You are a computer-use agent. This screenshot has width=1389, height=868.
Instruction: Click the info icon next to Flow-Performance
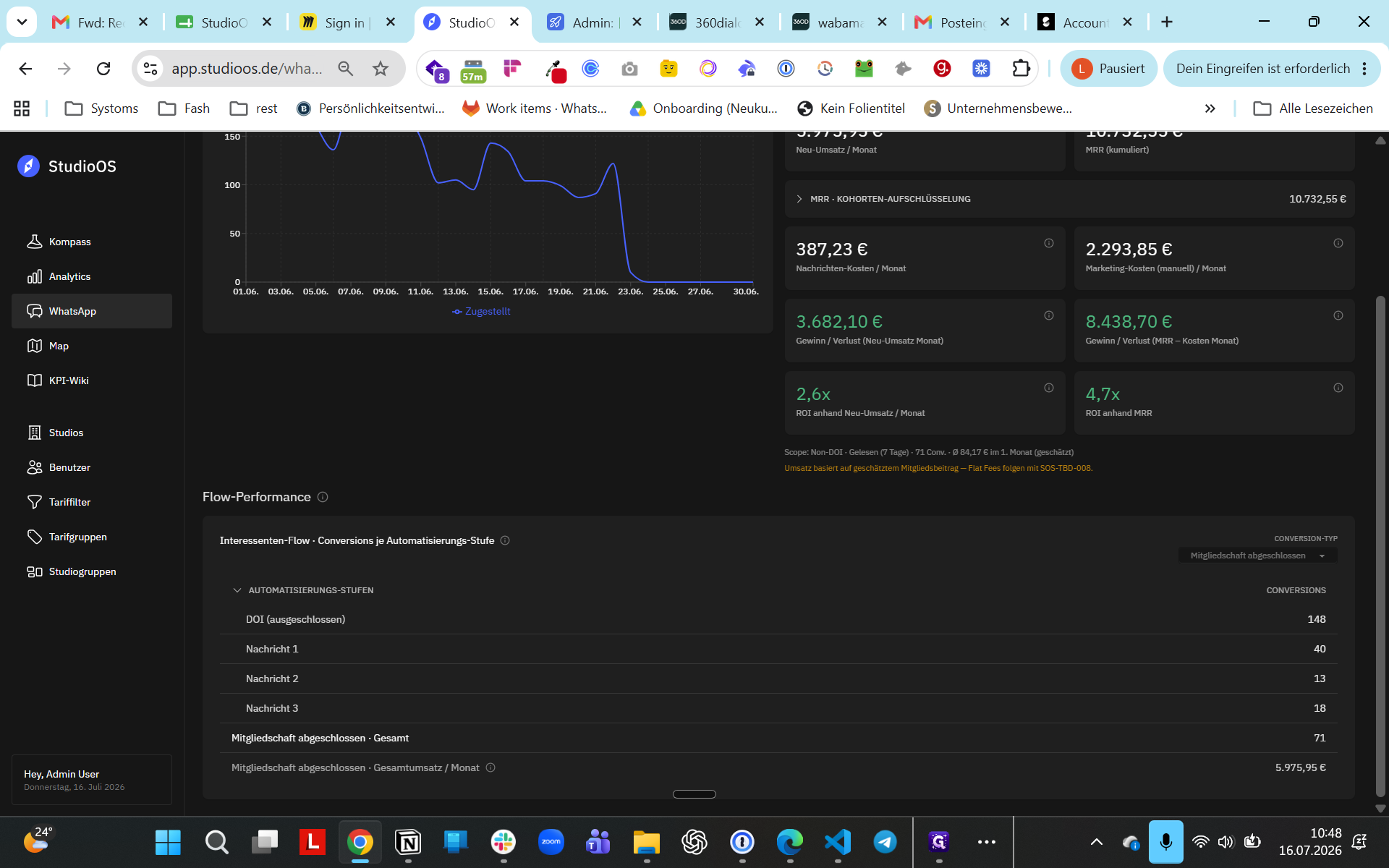coord(323,497)
